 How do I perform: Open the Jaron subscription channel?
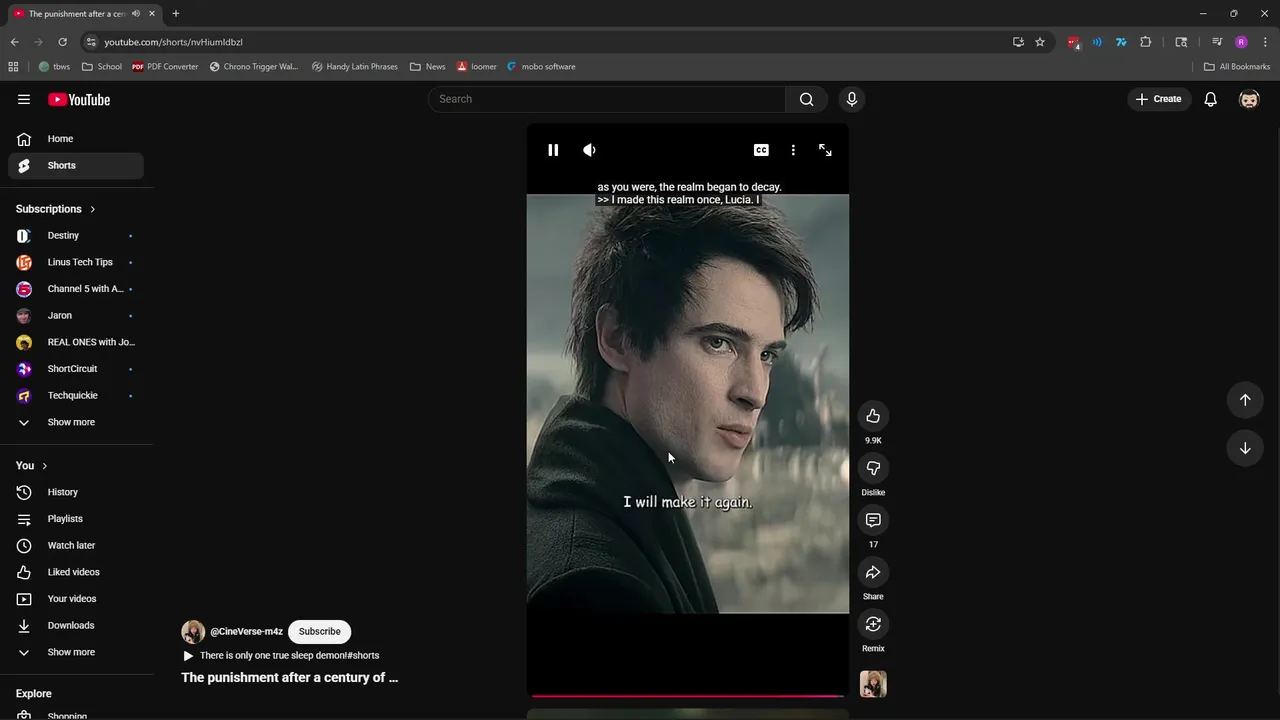tap(76, 316)
